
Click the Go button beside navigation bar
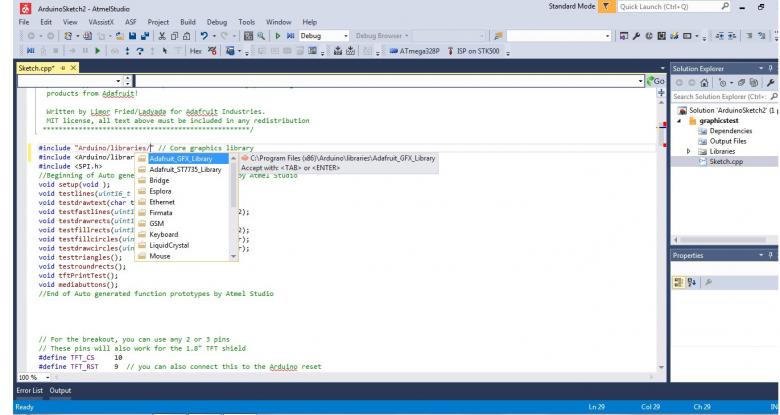(x=655, y=80)
